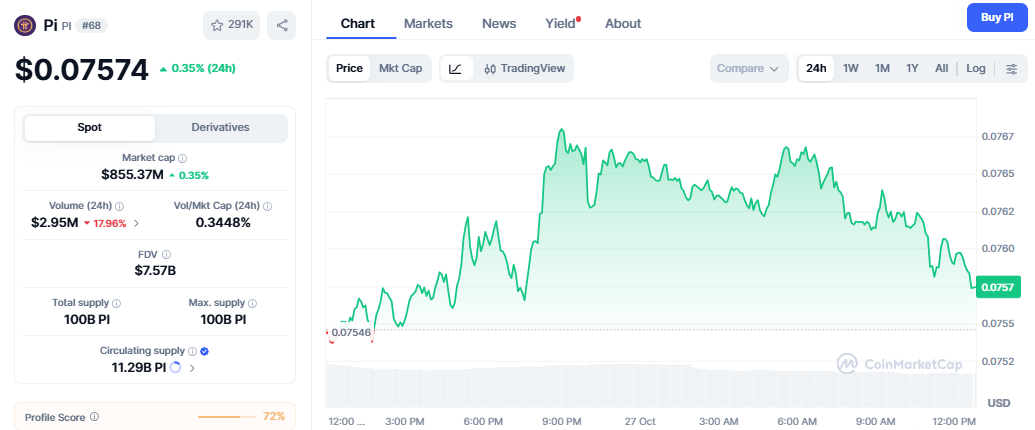Click the $7.57B FDV value

pos(155,271)
